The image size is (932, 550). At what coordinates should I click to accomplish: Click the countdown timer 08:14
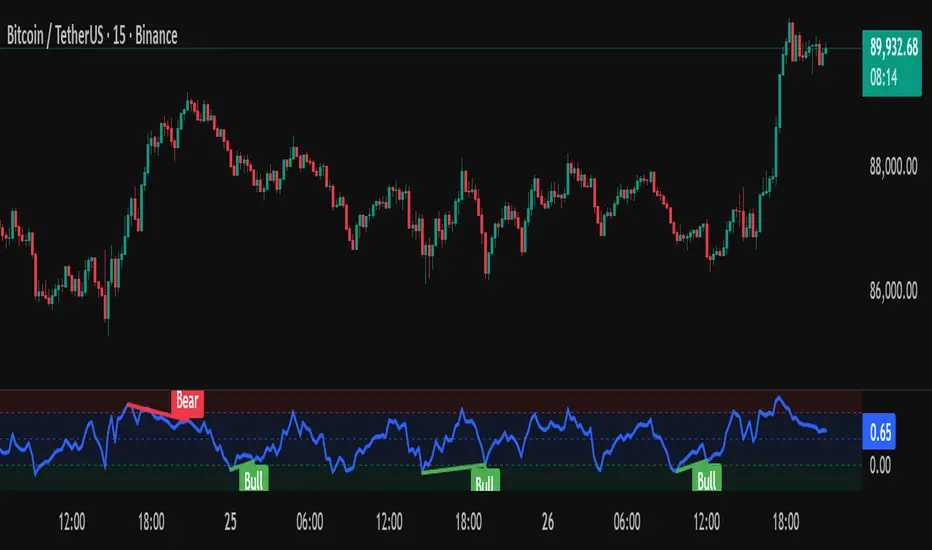pyautogui.click(x=884, y=78)
